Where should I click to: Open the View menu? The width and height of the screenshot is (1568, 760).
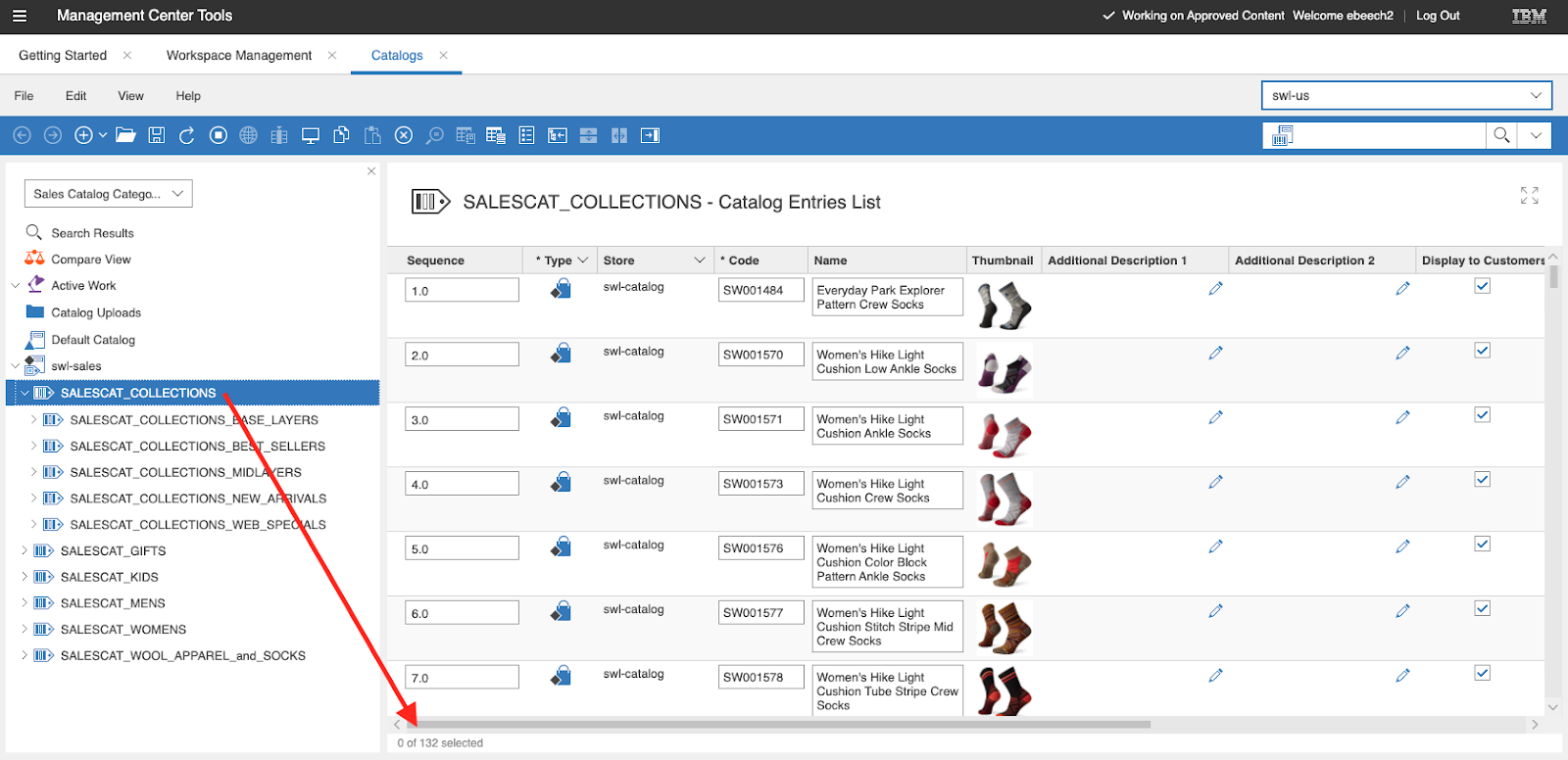[x=130, y=96]
